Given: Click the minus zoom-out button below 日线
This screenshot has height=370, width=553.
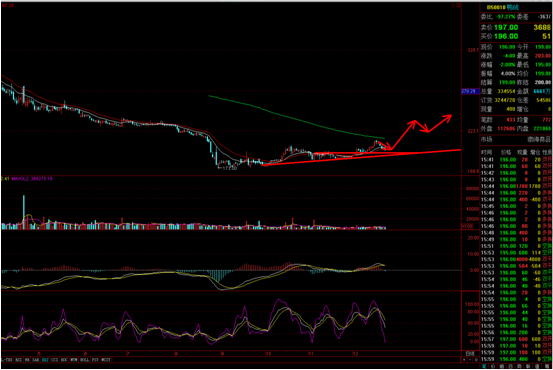Looking at the screenshot, I should pos(470,360).
